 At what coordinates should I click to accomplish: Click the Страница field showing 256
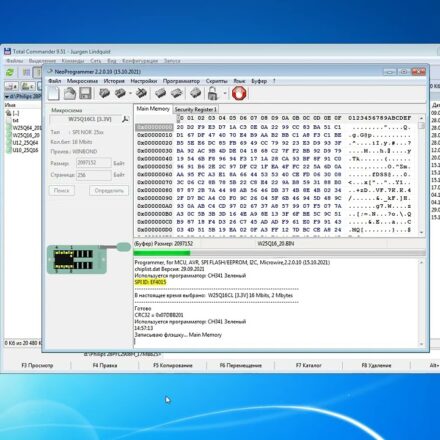[94, 175]
